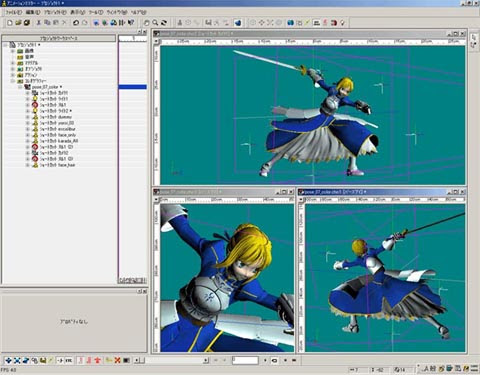Click the blue timeline bar beside pose_07_coke

[x=132, y=87]
